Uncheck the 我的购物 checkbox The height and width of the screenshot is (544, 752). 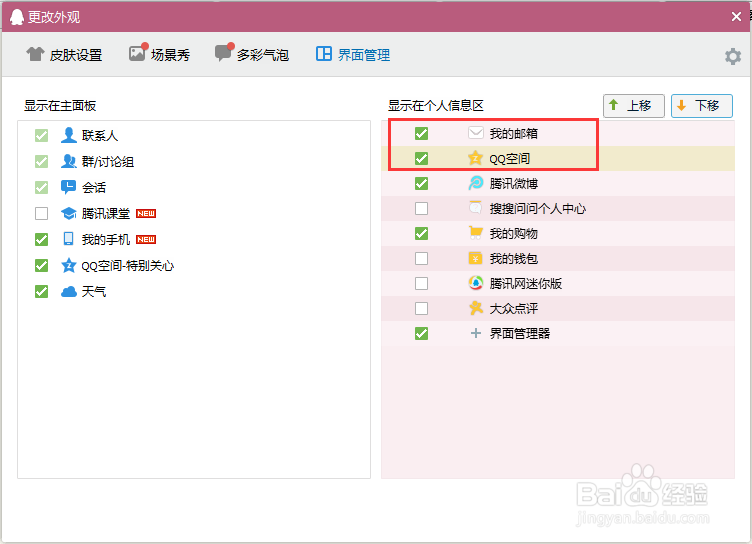pos(422,234)
